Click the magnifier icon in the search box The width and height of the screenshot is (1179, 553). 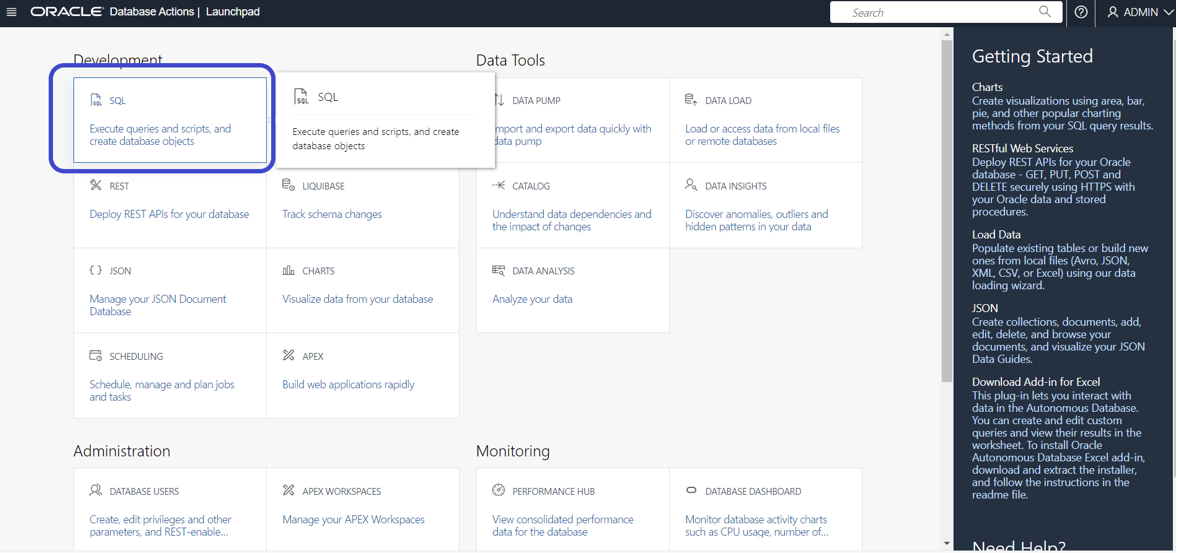tap(1044, 12)
